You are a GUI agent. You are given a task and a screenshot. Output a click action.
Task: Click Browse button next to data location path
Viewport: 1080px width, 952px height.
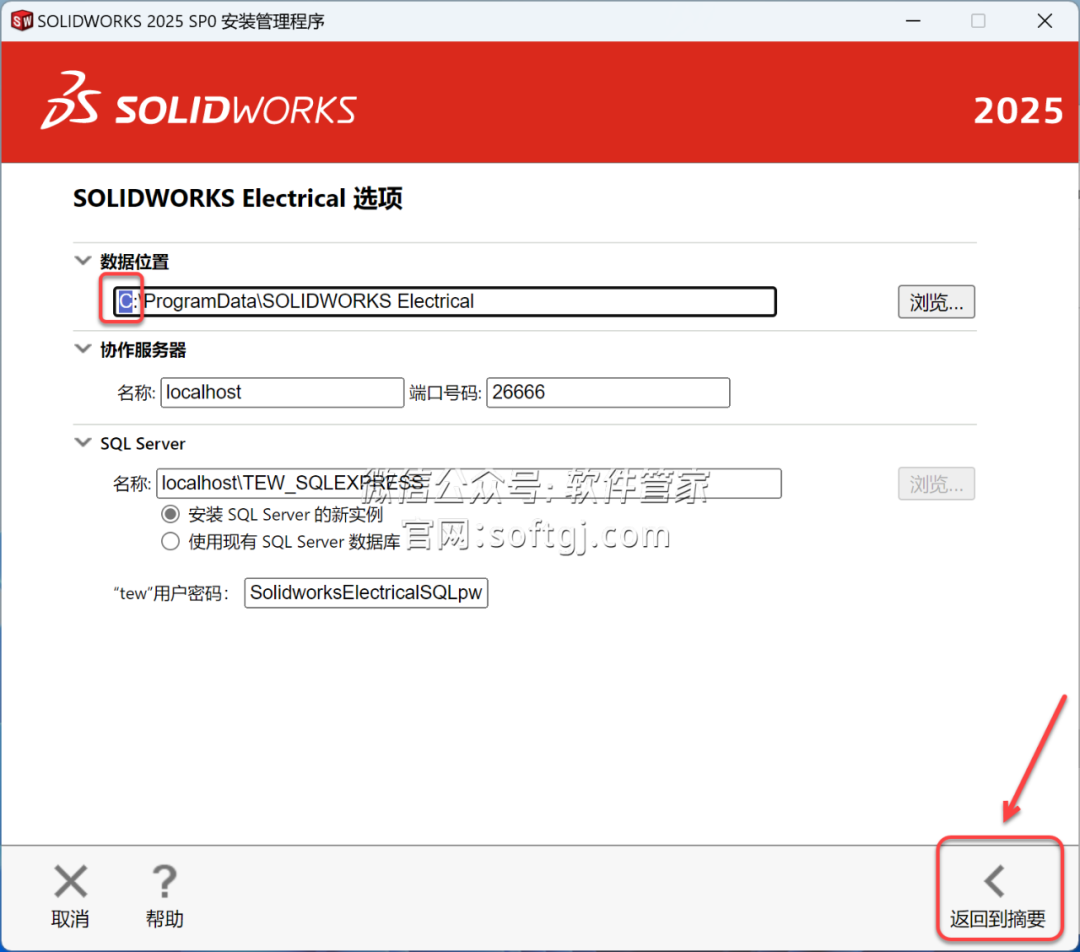(x=936, y=302)
